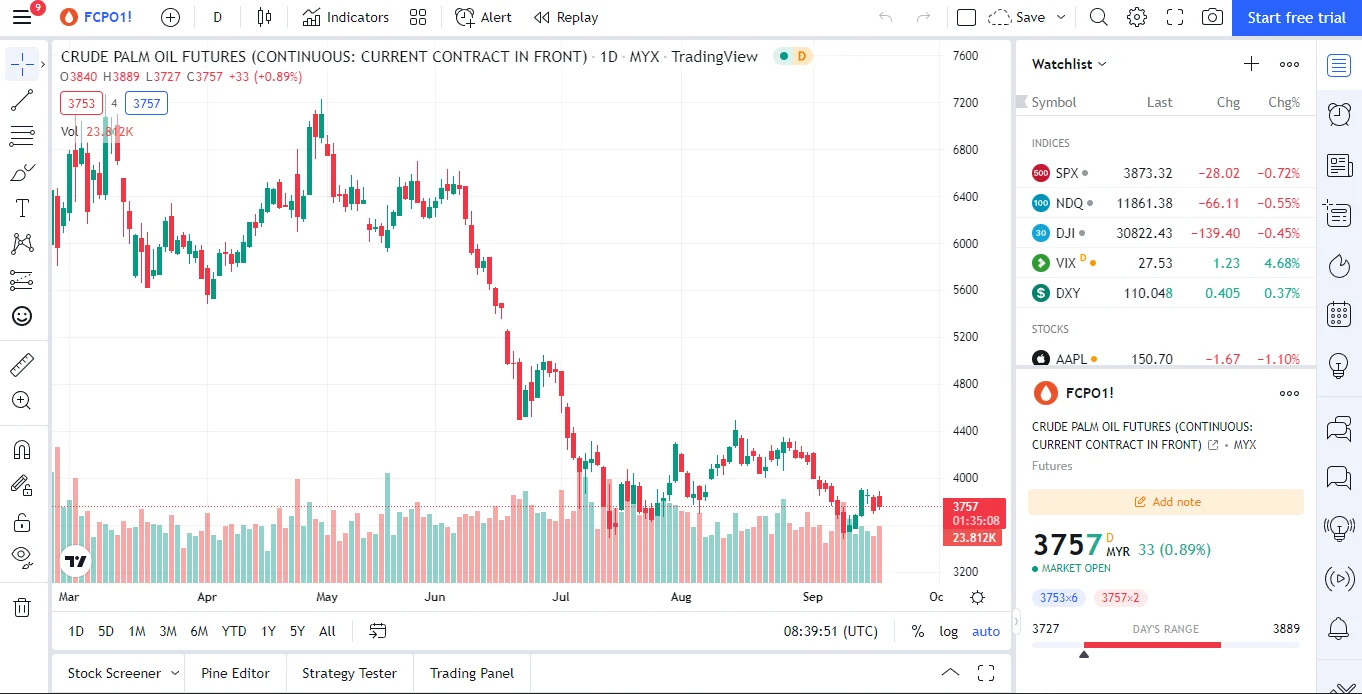Toggle hide all drawings eye icon
The image size is (1362, 694).
(x=22, y=556)
